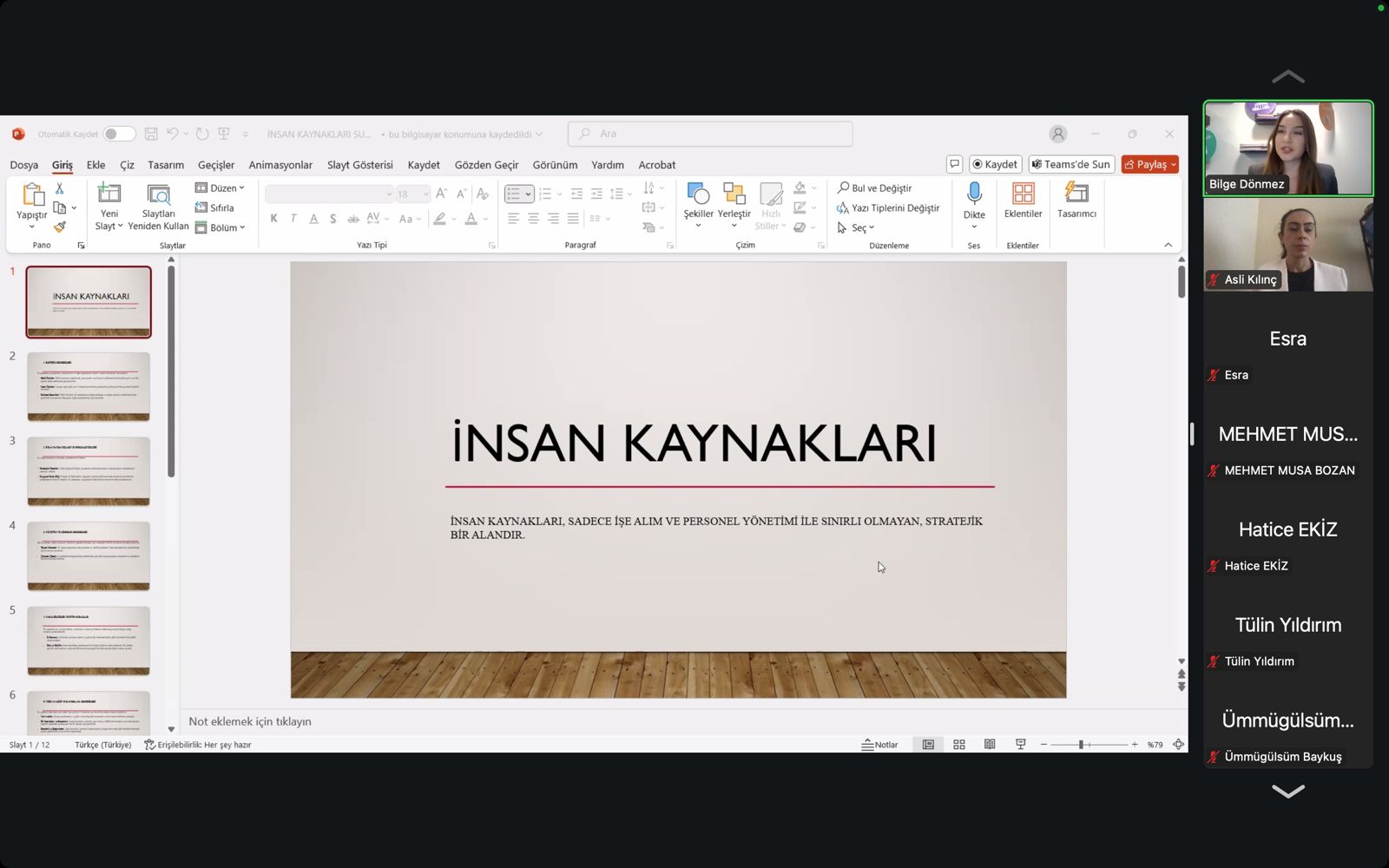Switch to the Animasyonlar tab
Viewport: 1389px width, 868px height.
280,165
